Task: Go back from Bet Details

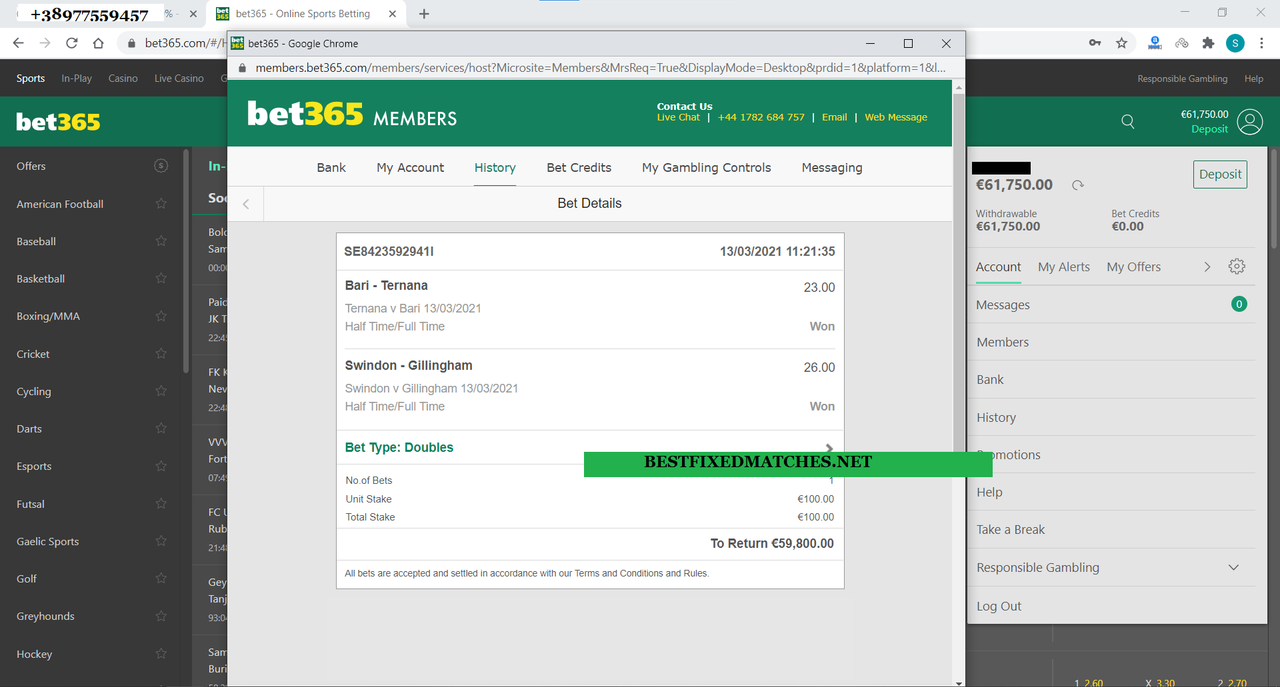Action: pyautogui.click(x=246, y=204)
